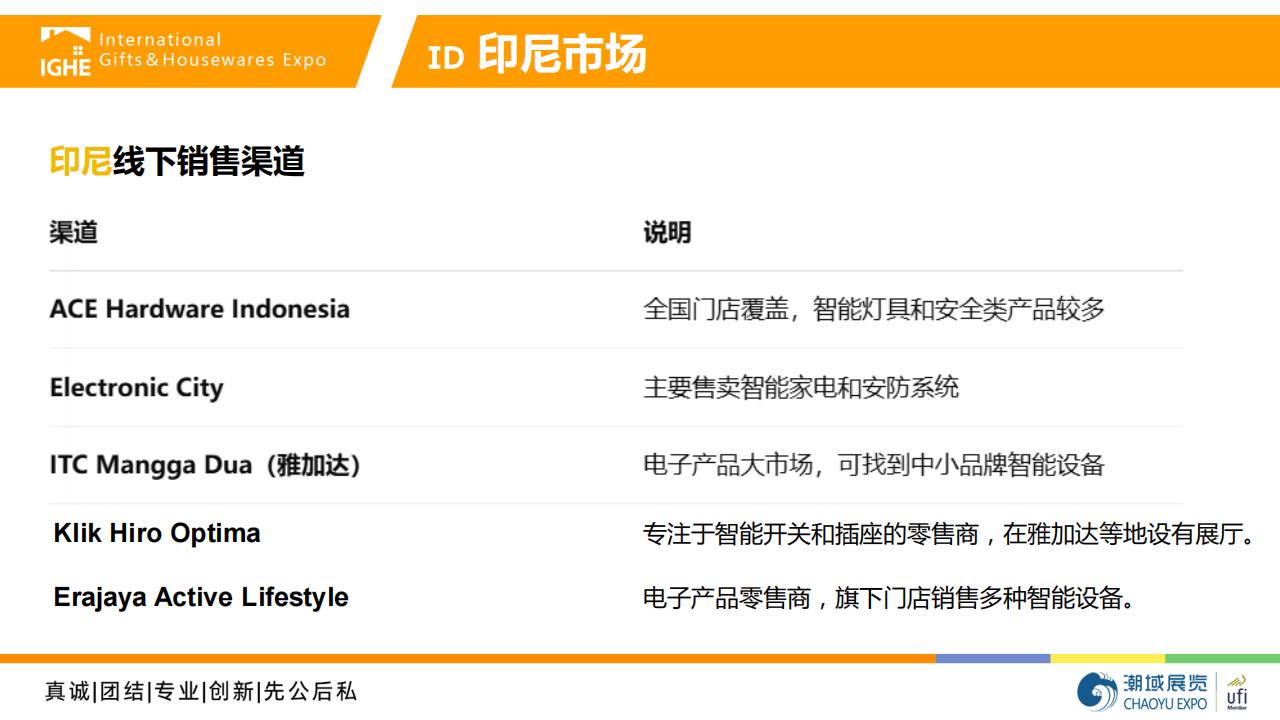Click the '潮域展览 CHAOYU EXPO' wordmark

pyautogui.click(x=1165, y=692)
